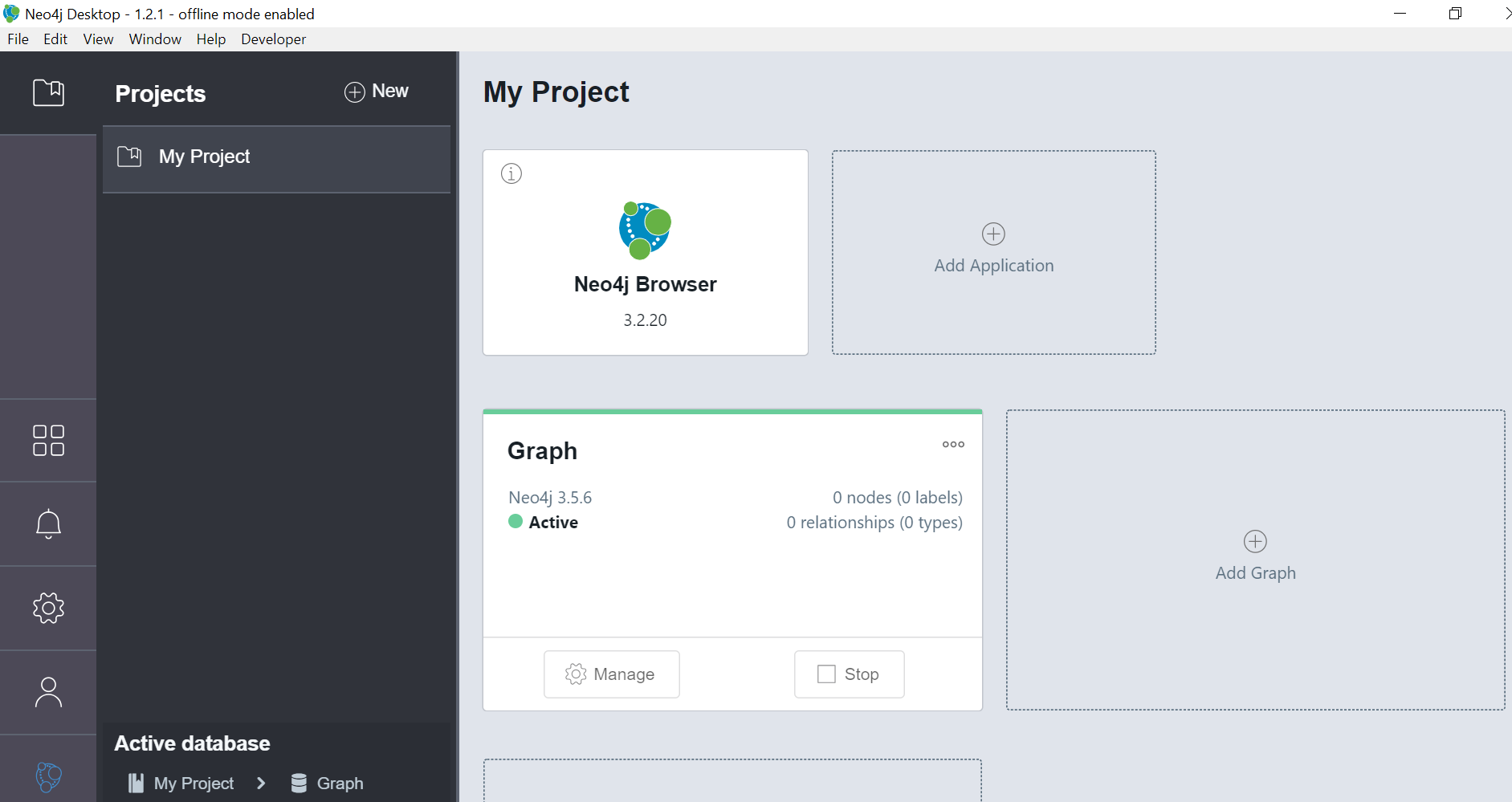
Task: Click the diagnostics icon at the sidebar bottom
Action: [48, 776]
